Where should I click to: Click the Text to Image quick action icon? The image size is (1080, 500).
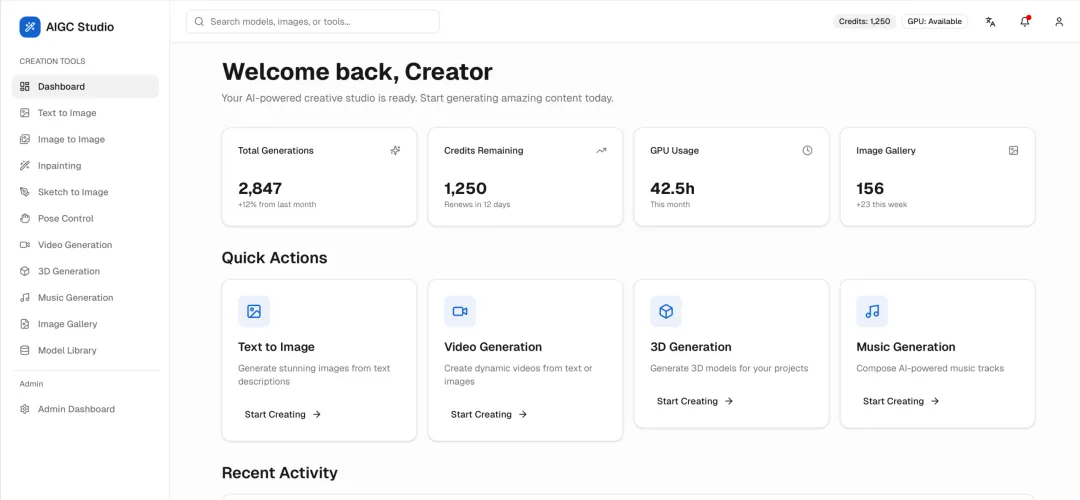click(254, 311)
